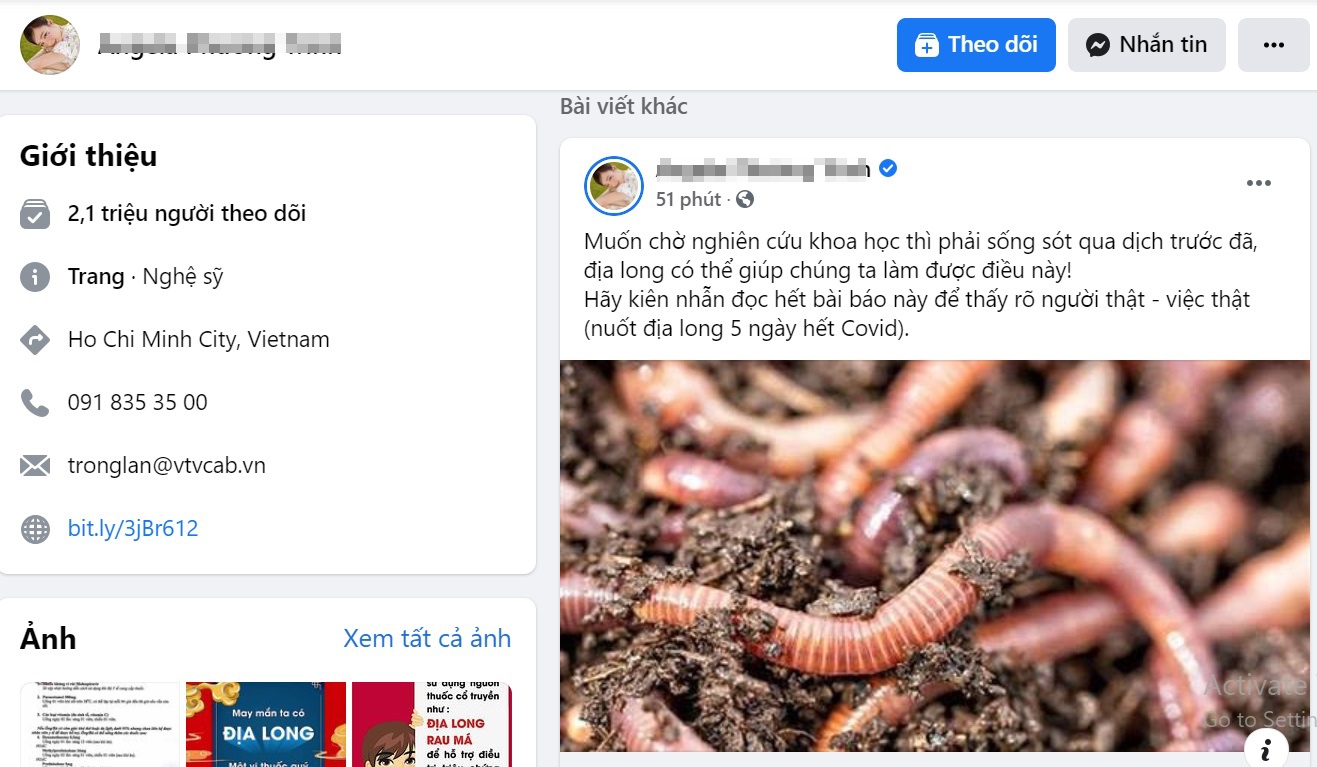The image size is (1317, 767).
Task: Click the Trang info icon
Action: coord(35,277)
